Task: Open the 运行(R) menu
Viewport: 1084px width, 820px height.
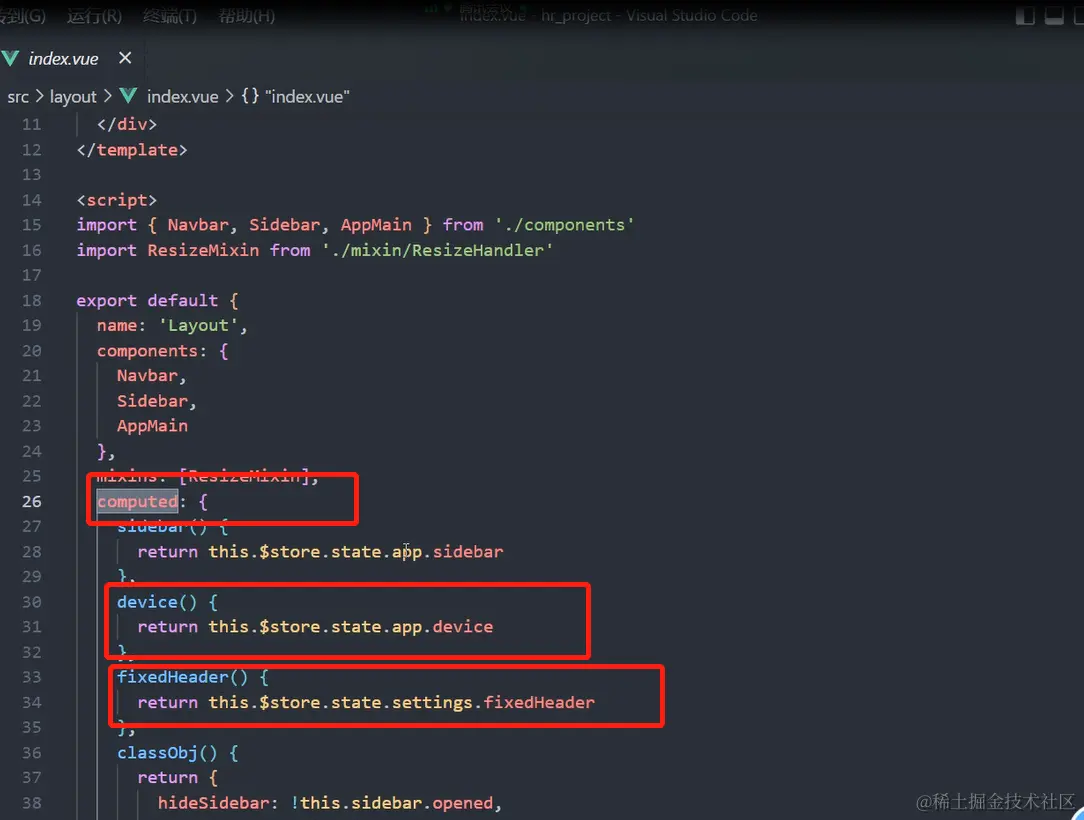Action: pyautogui.click(x=94, y=15)
